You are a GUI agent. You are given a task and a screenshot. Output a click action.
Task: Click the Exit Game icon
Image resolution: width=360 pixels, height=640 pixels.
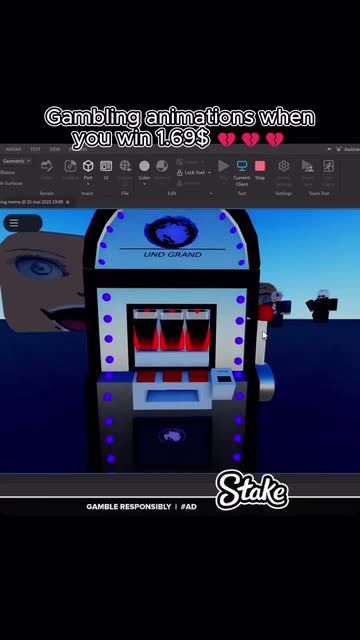click(329, 166)
